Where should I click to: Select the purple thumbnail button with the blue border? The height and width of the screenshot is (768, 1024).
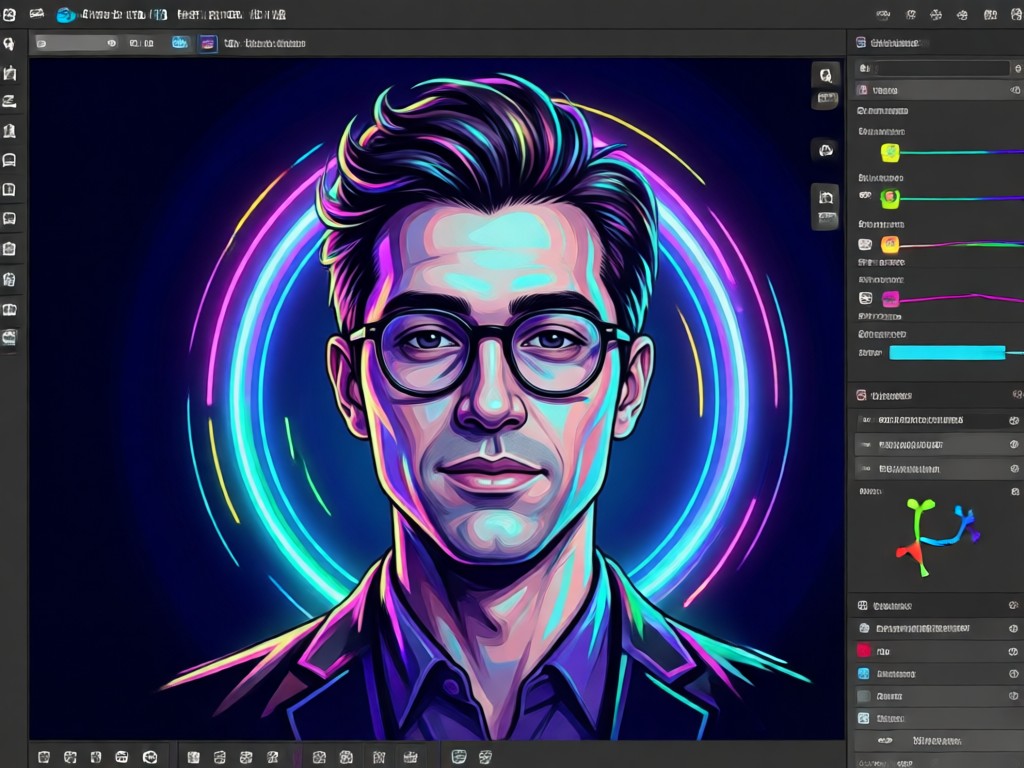[208, 44]
